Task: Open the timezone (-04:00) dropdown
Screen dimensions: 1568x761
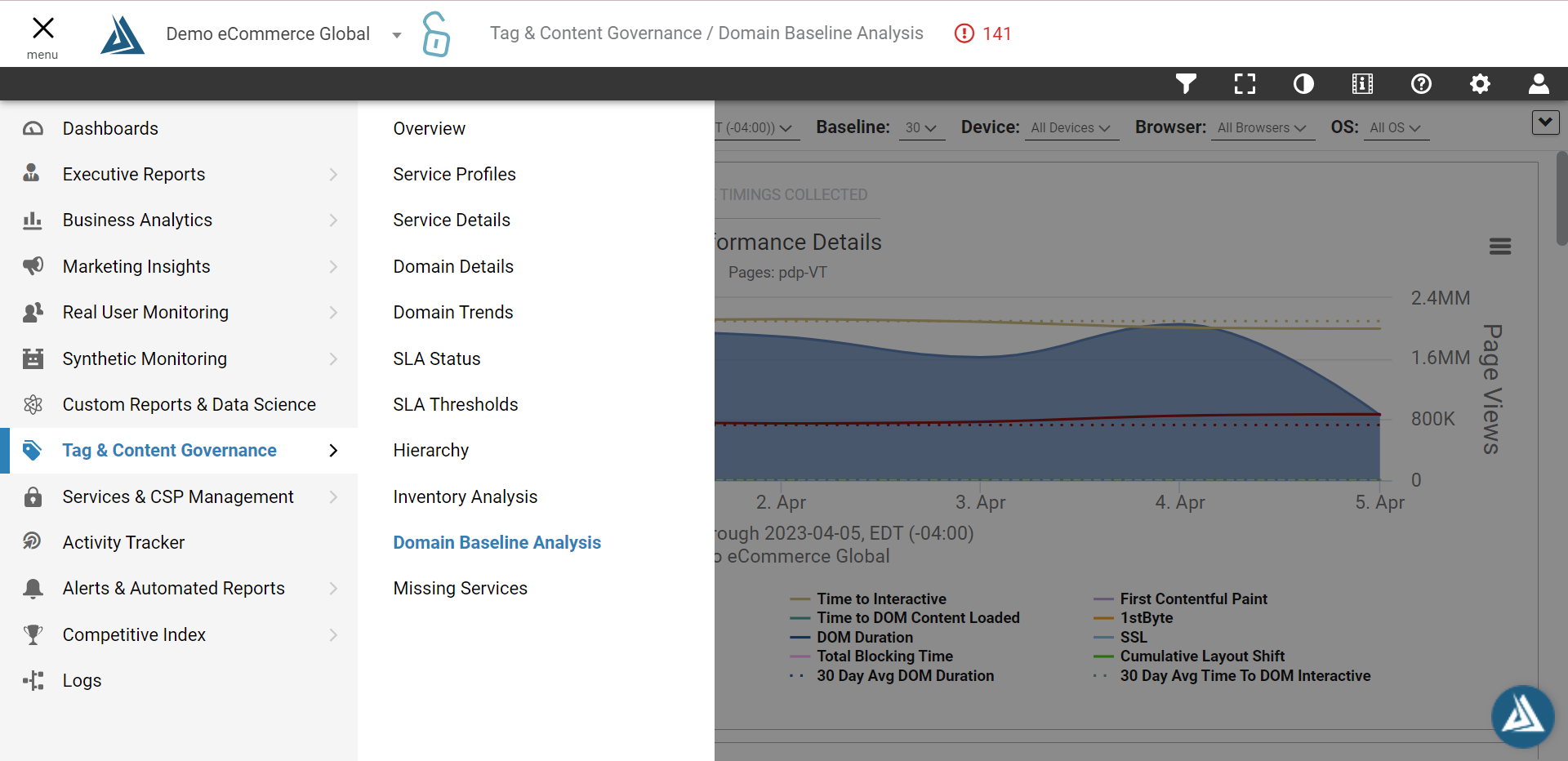Action: click(x=757, y=127)
